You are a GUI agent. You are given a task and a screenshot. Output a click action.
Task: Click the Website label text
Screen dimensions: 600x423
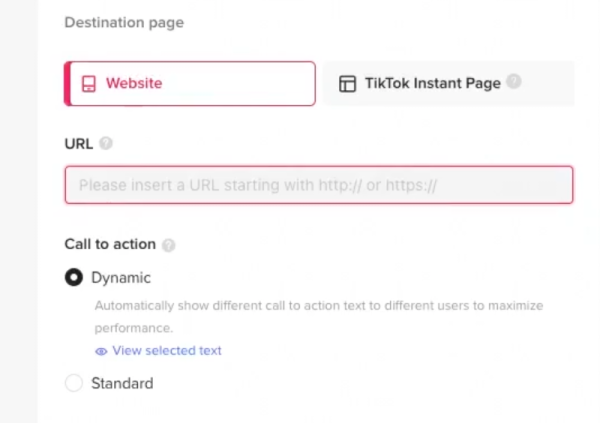pos(134,83)
